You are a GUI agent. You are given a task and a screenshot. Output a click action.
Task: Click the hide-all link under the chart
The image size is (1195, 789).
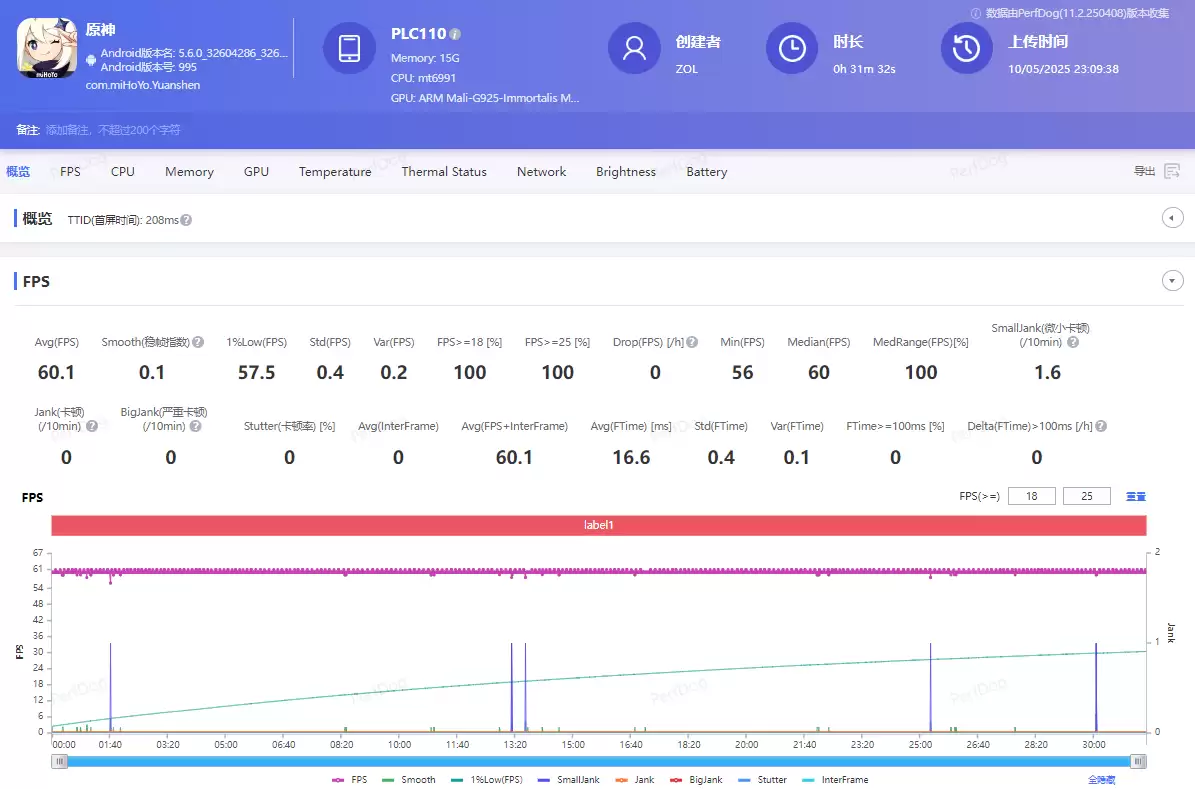[1101, 779]
